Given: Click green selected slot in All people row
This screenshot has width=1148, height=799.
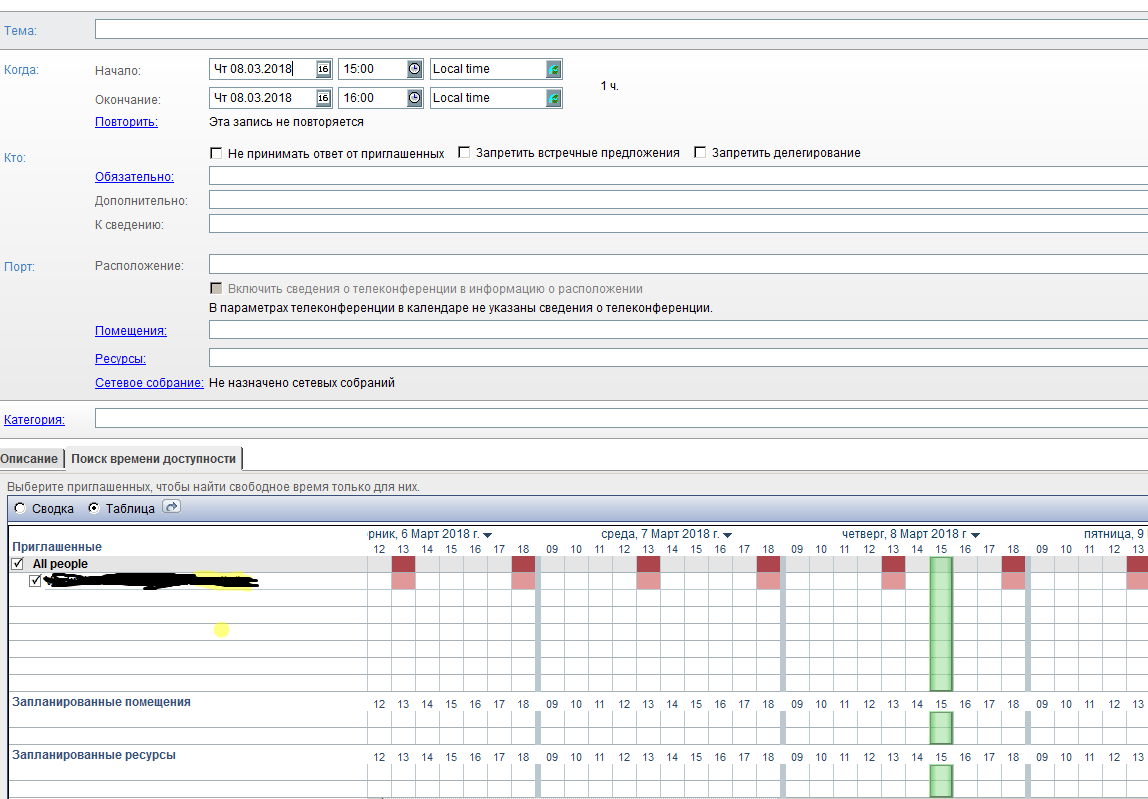Looking at the screenshot, I should (941, 564).
